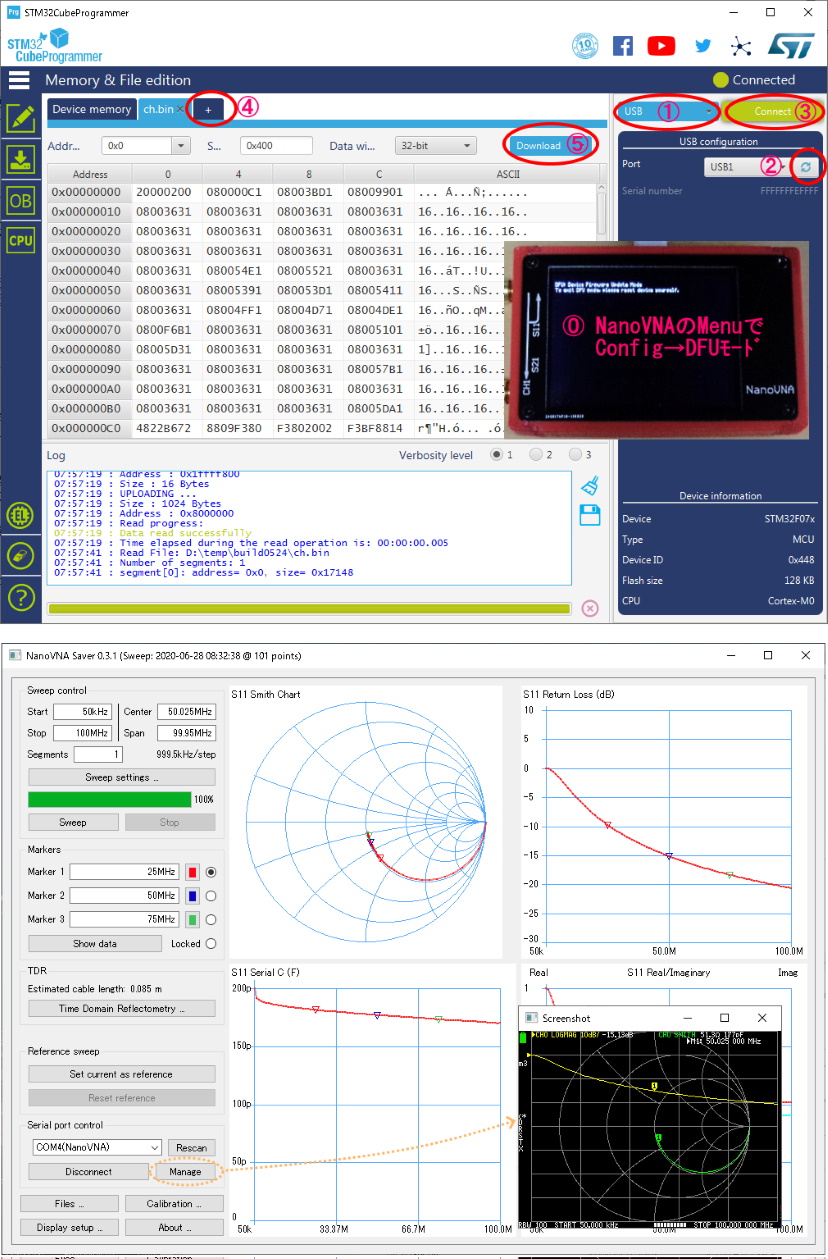Pick the green Marker 3 color swatch

pos(191,920)
